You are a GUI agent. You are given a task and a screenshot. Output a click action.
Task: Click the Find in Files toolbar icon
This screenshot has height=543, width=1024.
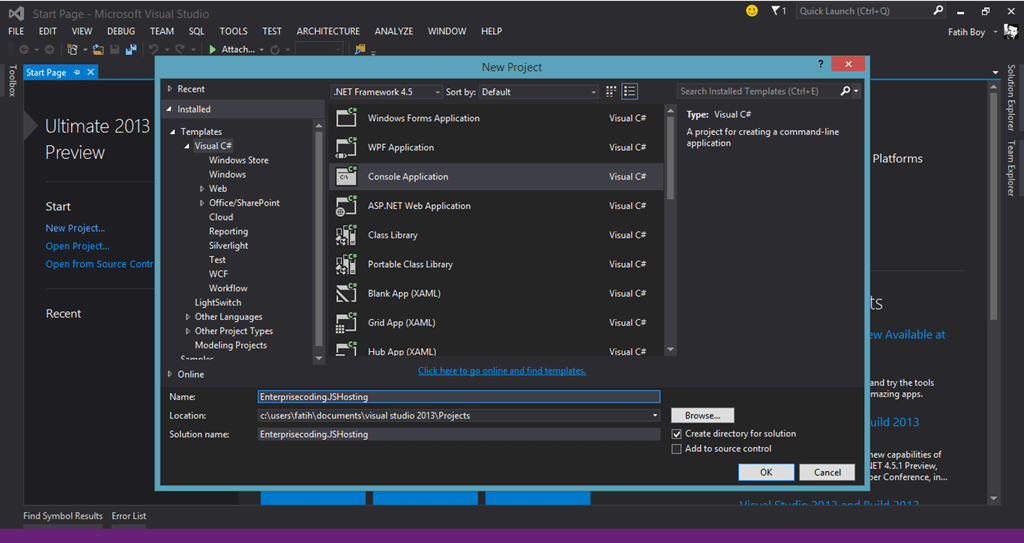(x=359, y=49)
